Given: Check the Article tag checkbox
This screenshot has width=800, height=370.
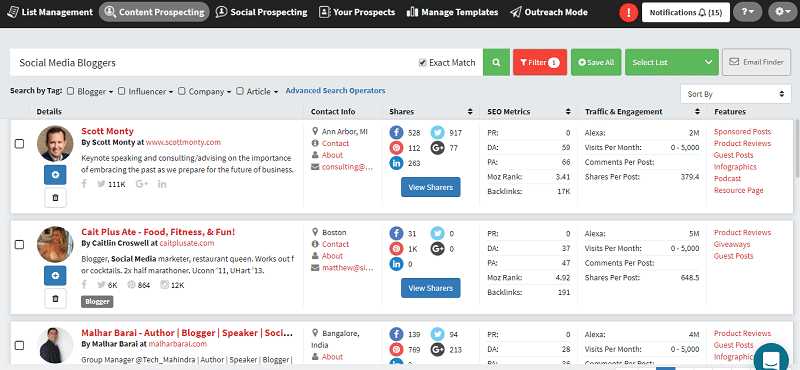Looking at the screenshot, I should [240, 91].
